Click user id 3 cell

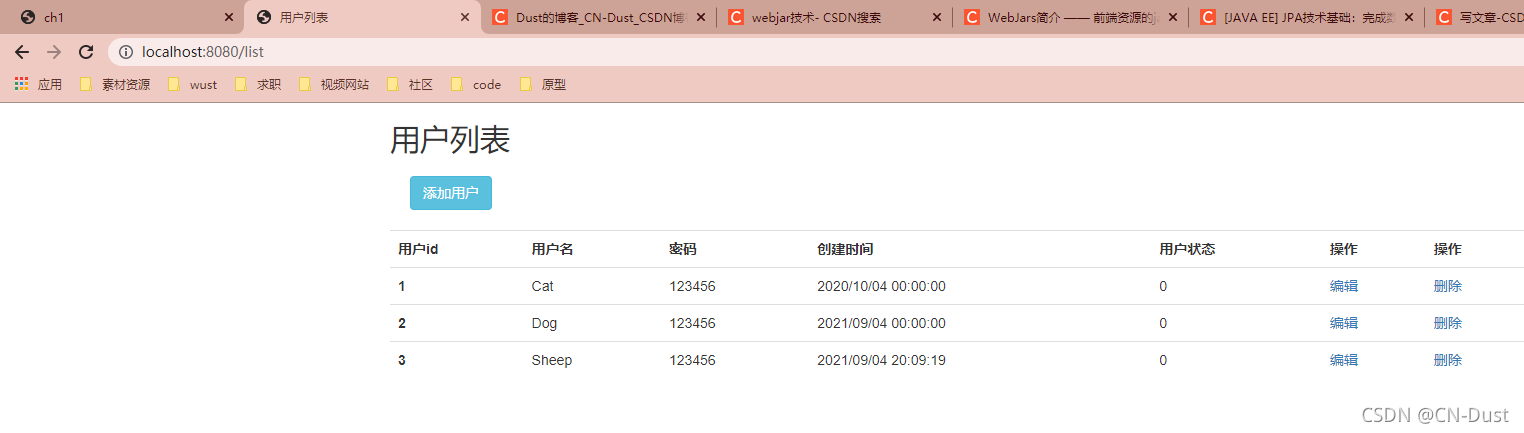point(402,360)
